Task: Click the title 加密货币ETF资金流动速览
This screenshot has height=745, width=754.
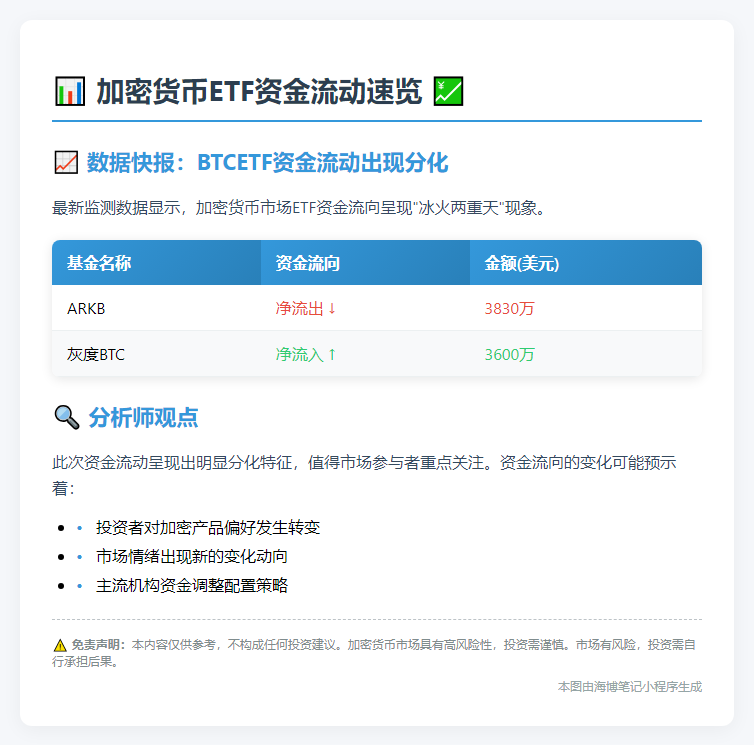Action: coord(259,91)
